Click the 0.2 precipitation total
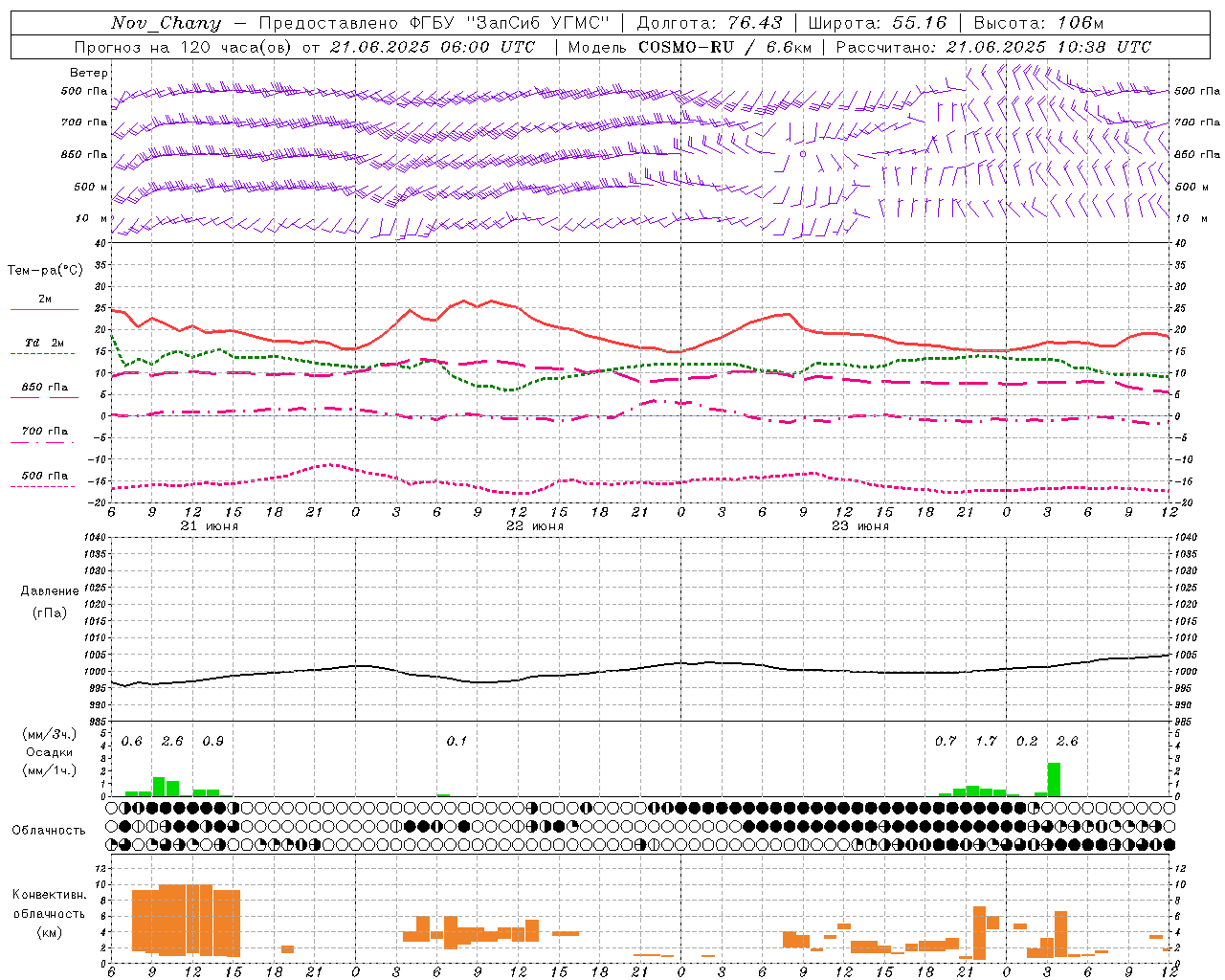The height and width of the screenshot is (980, 1225). point(1027,741)
